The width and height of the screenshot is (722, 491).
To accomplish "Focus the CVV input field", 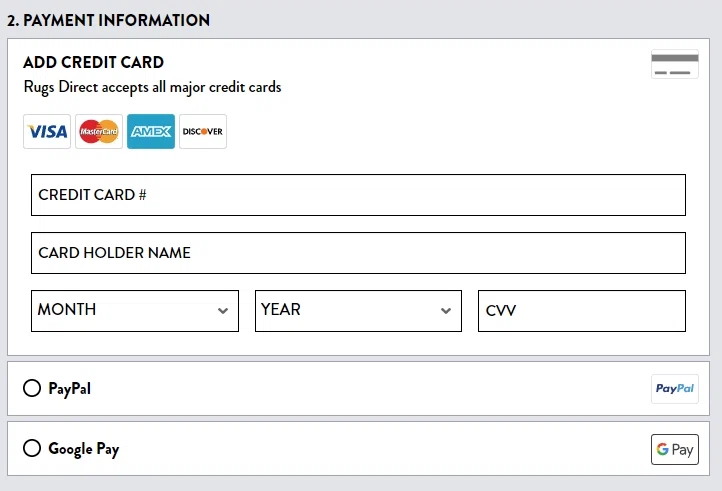I will (582, 310).
